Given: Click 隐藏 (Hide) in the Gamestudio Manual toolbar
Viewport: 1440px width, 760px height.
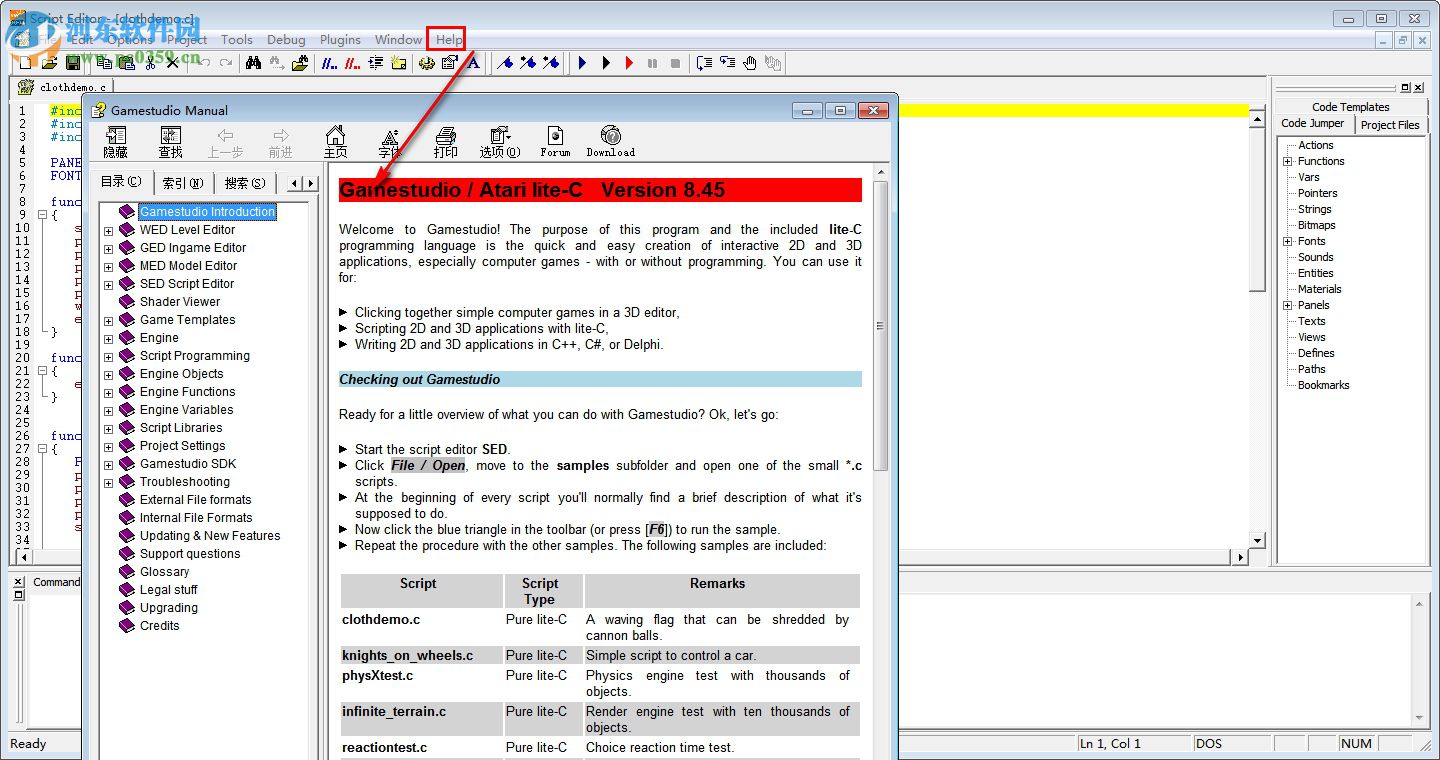Looking at the screenshot, I should tap(115, 143).
